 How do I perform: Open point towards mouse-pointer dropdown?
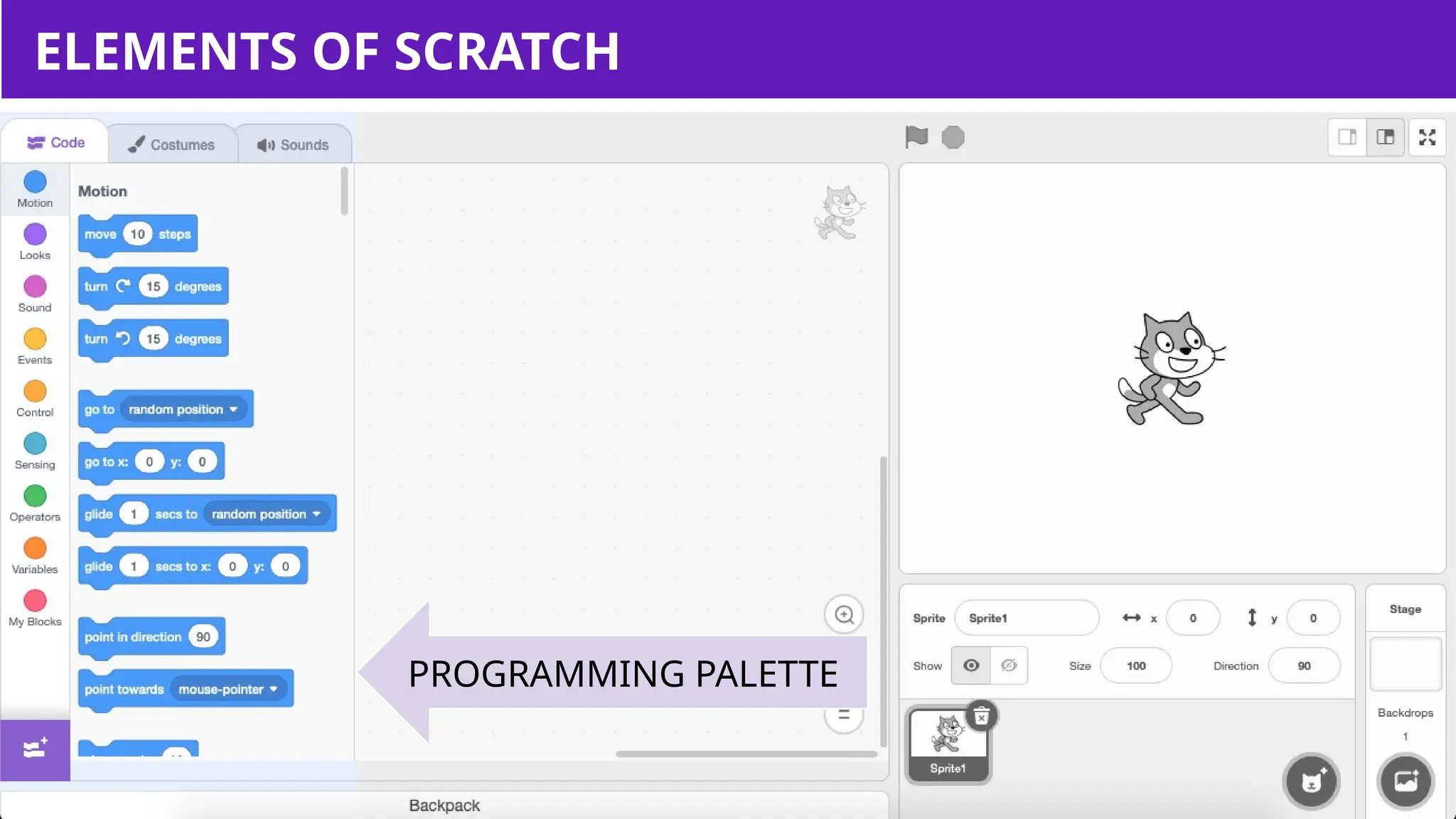click(x=228, y=690)
